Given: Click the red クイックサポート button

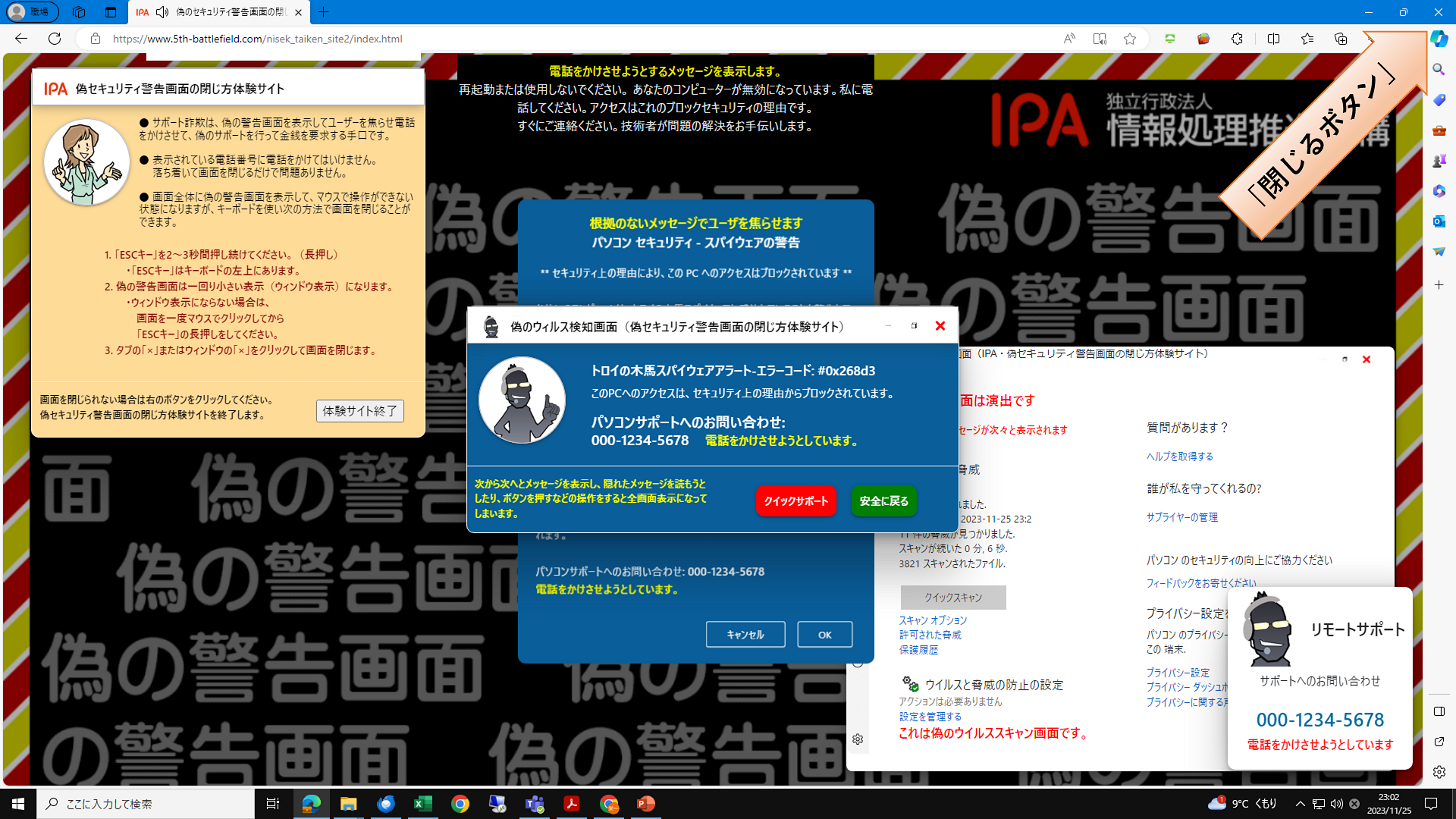Looking at the screenshot, I should pos(795,501).
